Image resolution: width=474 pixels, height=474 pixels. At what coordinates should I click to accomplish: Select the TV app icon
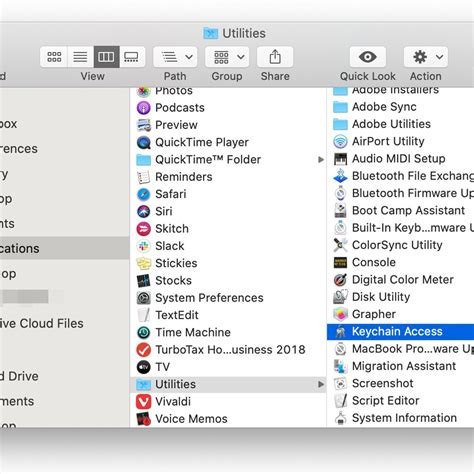coord(144,367)
